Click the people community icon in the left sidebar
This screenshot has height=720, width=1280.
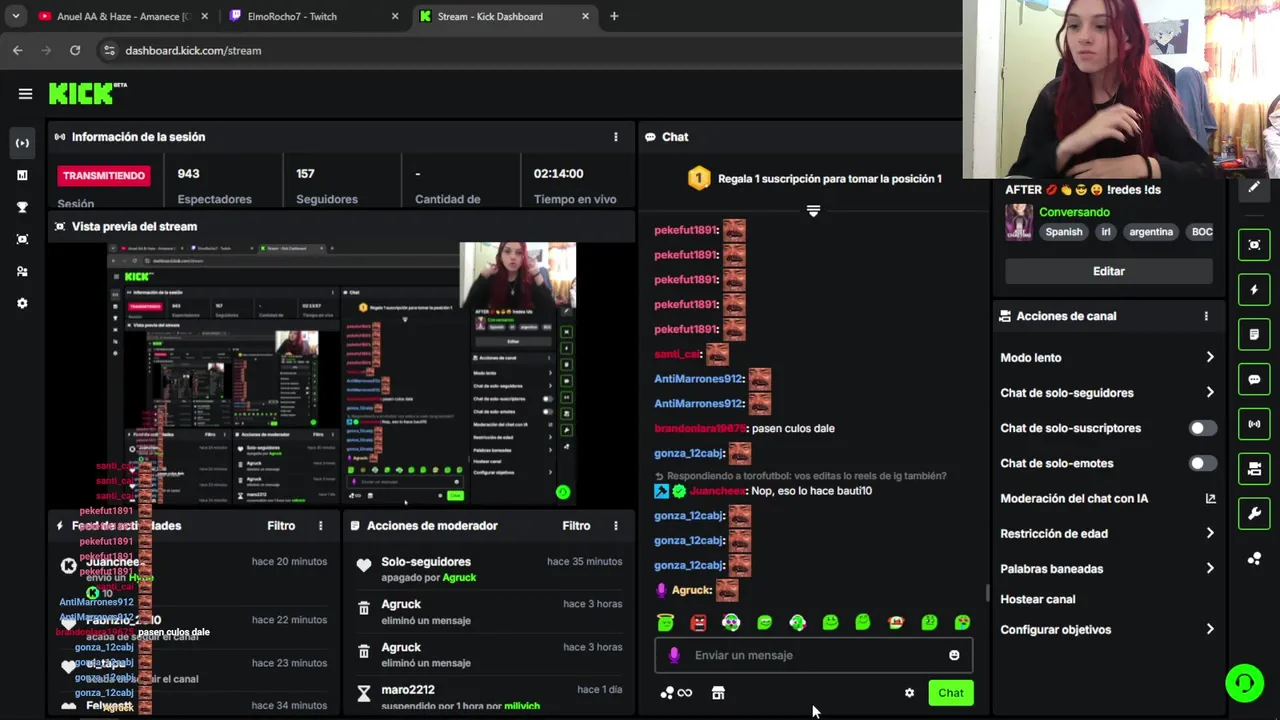(22, 271)
